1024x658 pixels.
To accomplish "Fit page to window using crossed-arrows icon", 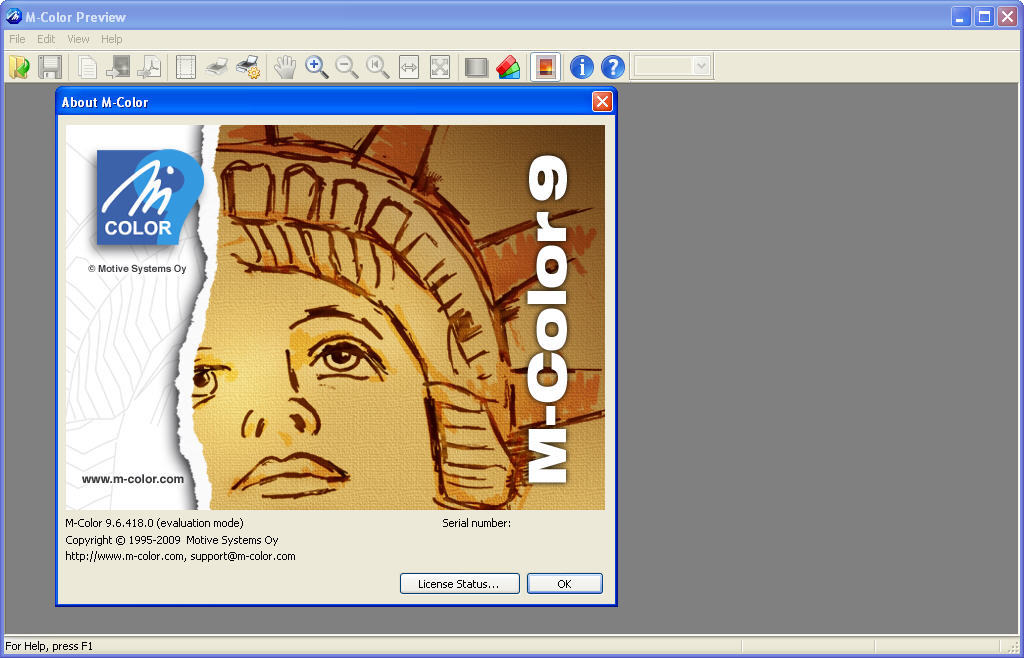I will click(440, 67).
